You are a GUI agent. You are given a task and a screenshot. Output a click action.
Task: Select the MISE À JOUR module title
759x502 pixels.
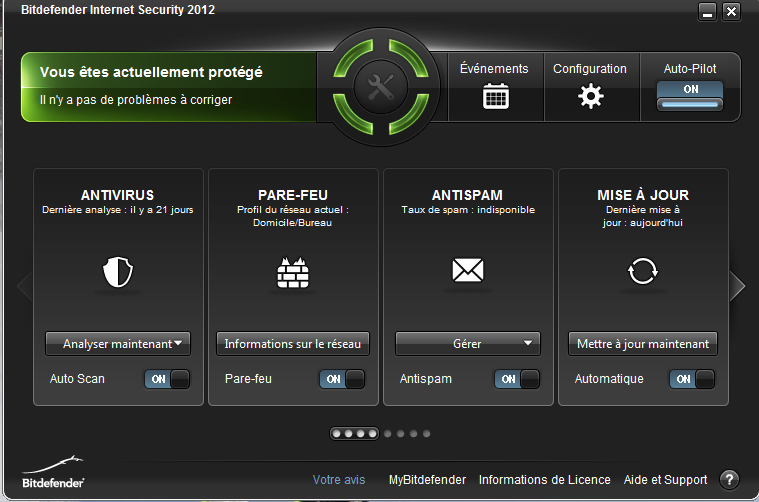coord(643,195)
